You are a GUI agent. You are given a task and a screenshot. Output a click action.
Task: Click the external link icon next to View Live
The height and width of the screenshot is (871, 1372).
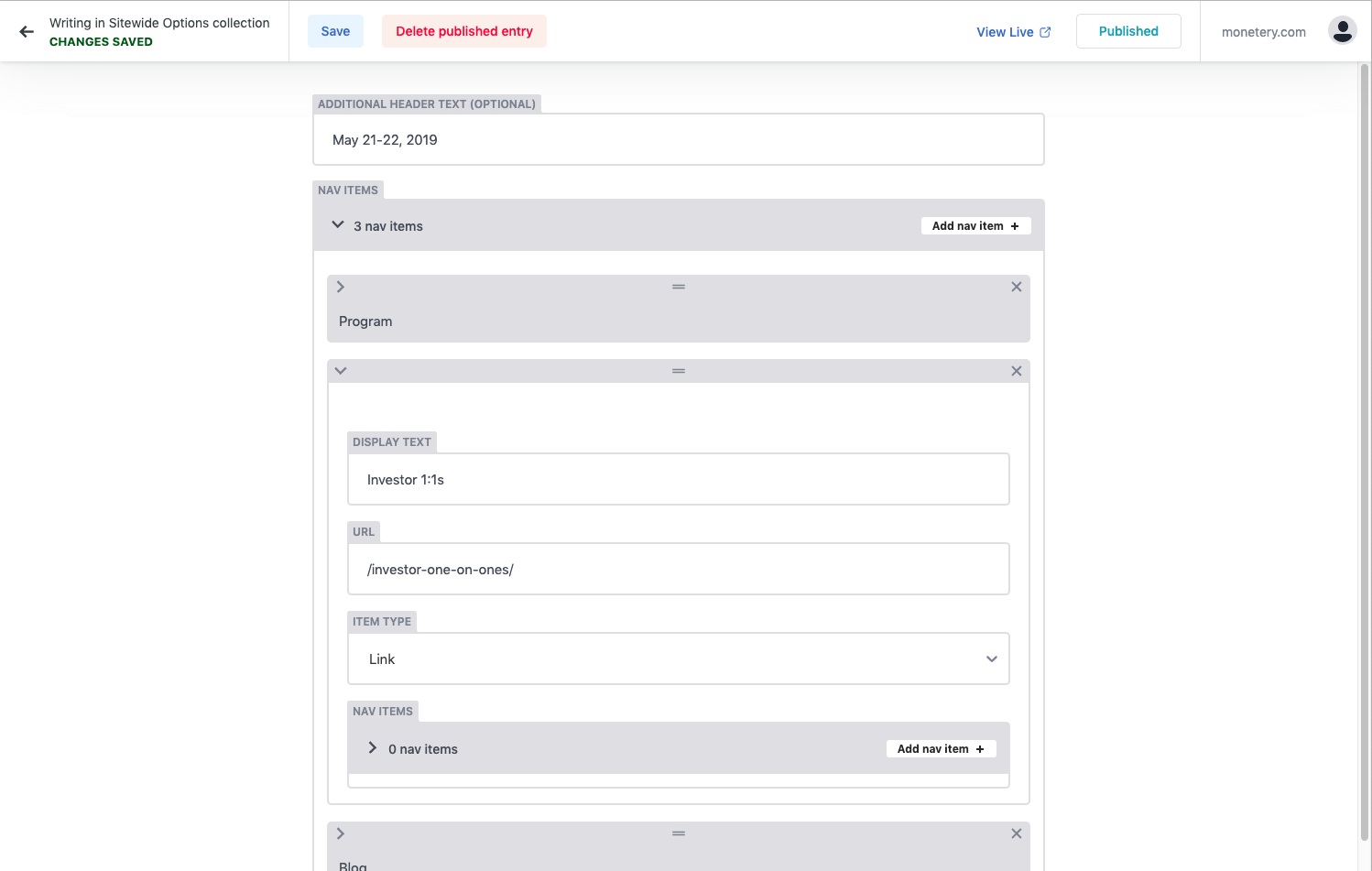pyautogui.click(x=1045, y=31)
